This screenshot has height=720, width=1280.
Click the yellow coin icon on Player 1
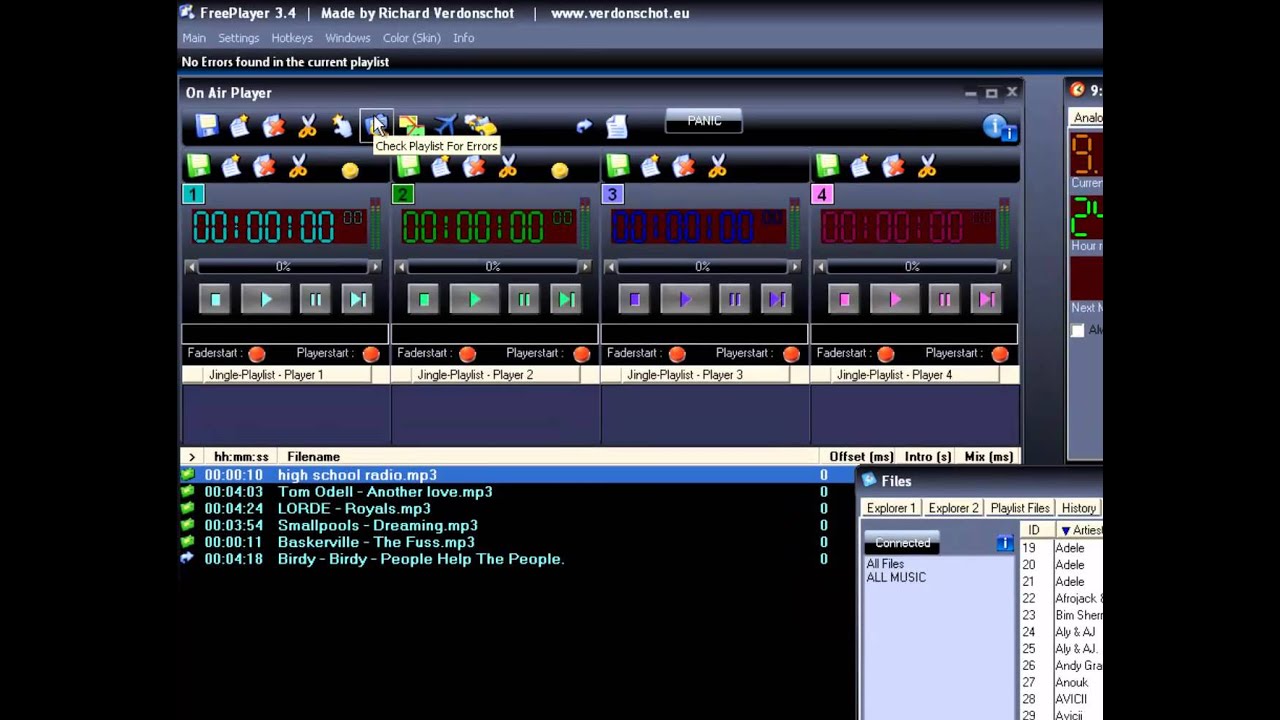350,171
